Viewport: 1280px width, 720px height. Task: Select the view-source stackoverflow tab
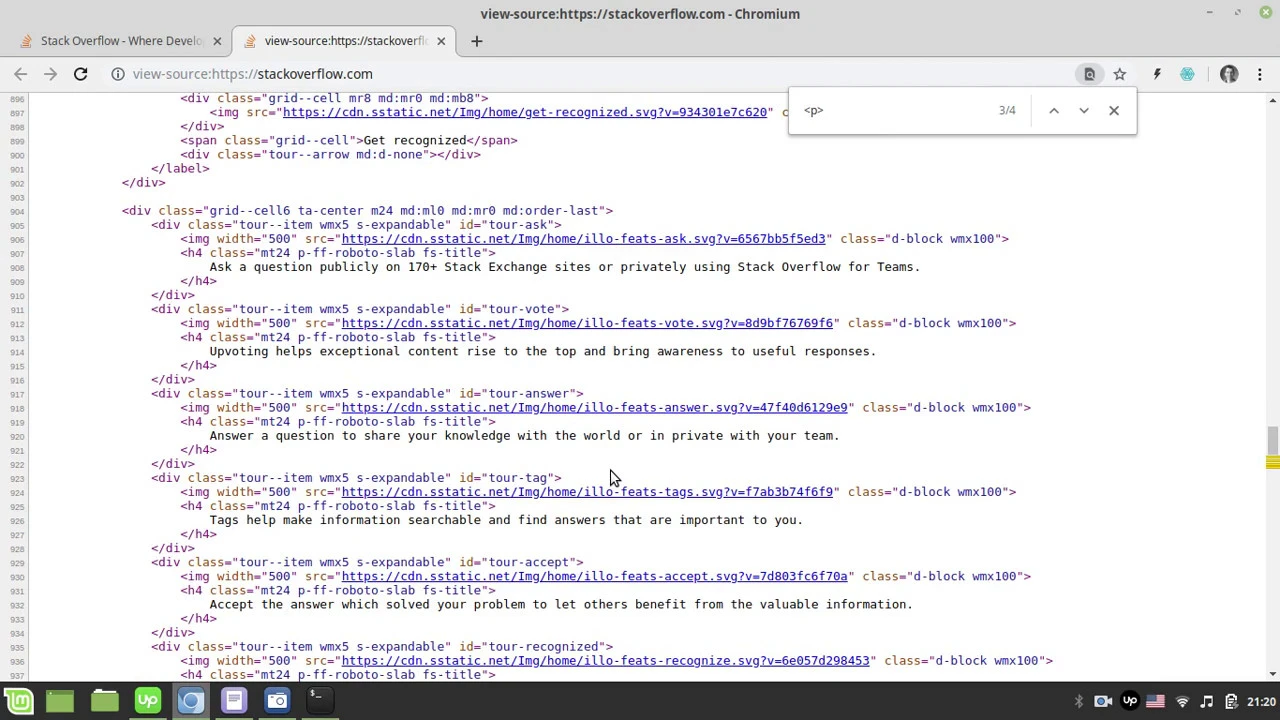[346, 41]
